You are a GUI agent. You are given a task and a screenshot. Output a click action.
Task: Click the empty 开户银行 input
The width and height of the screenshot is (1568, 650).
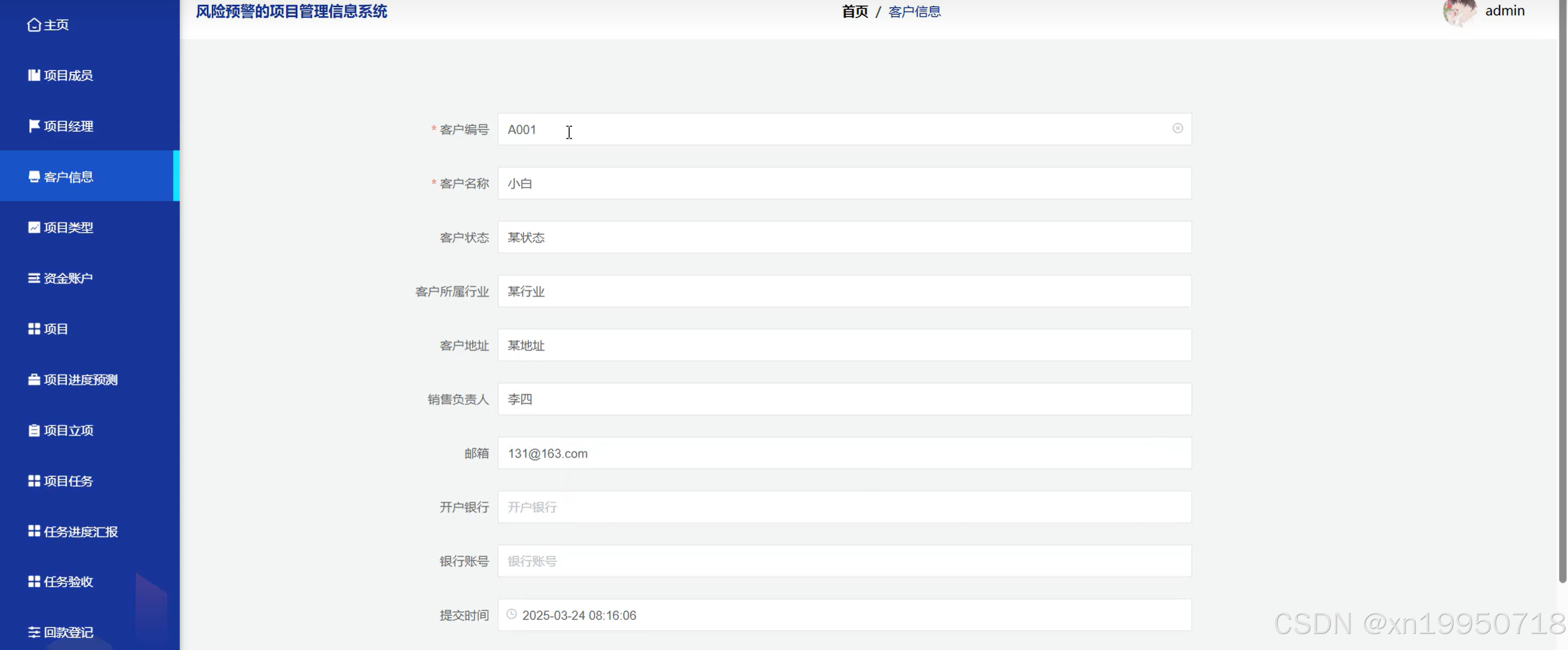pyautogui.click(x=844, y=507)
